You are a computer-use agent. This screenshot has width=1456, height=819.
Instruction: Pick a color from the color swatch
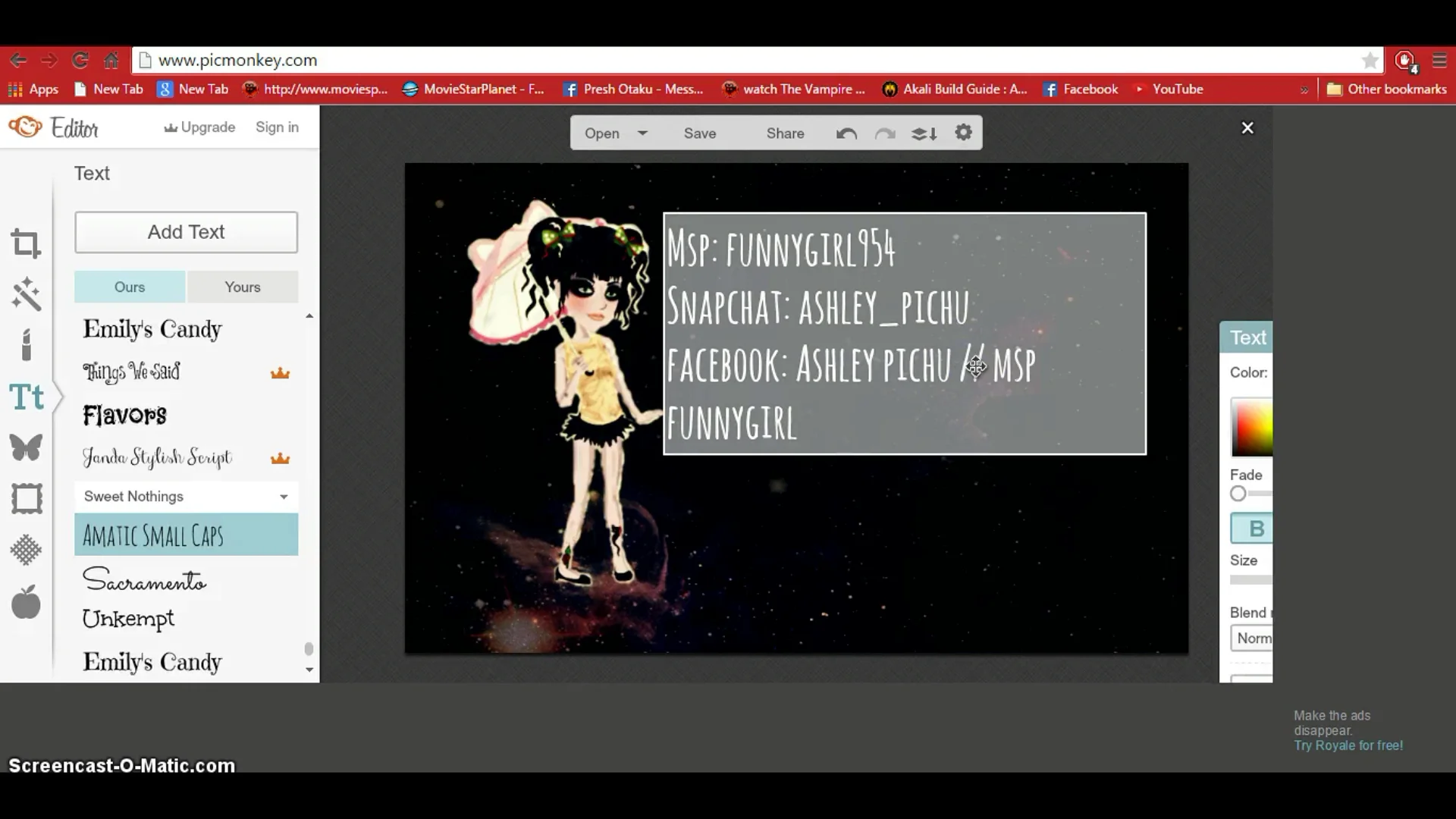point(1252,428)
